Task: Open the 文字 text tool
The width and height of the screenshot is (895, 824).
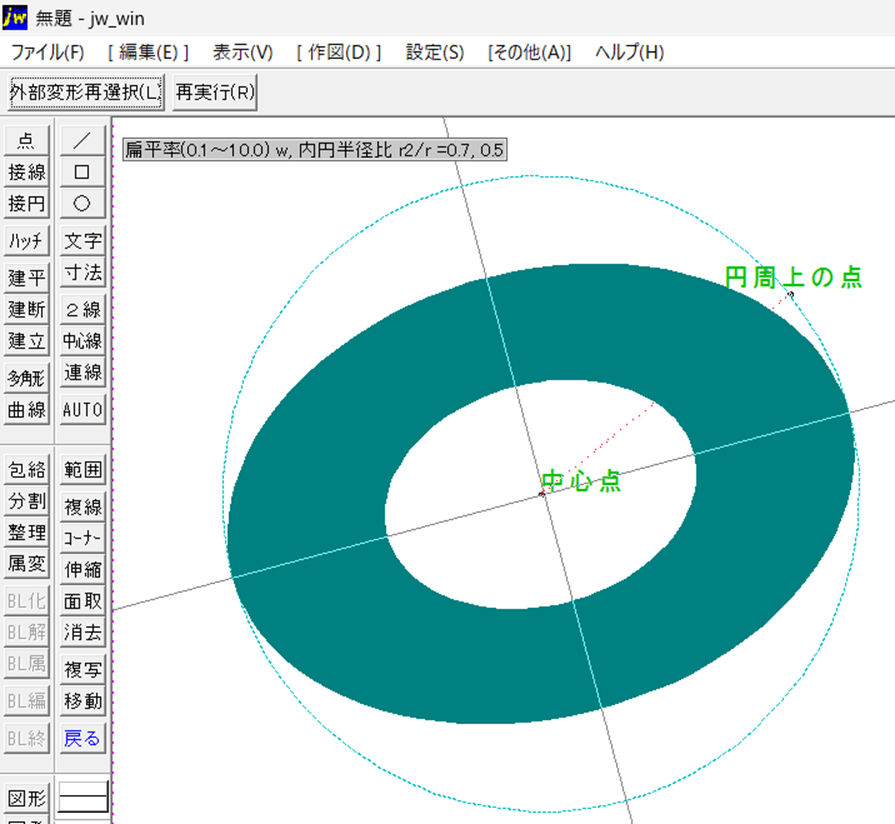Action: tap(82, 240)
